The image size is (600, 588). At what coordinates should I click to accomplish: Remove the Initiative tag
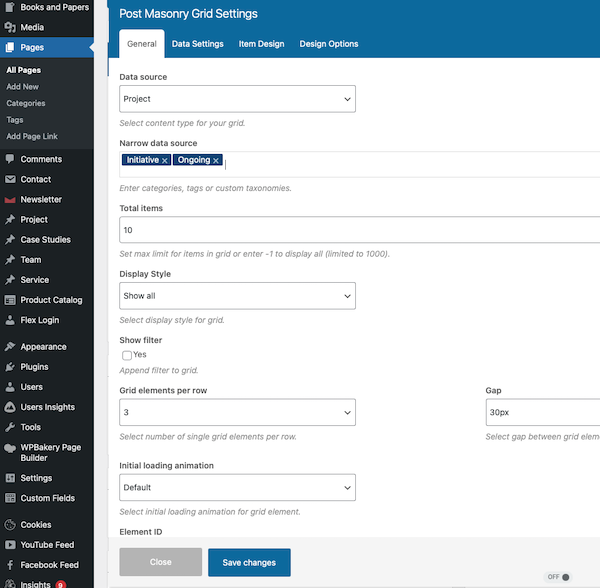coord(165,160)
